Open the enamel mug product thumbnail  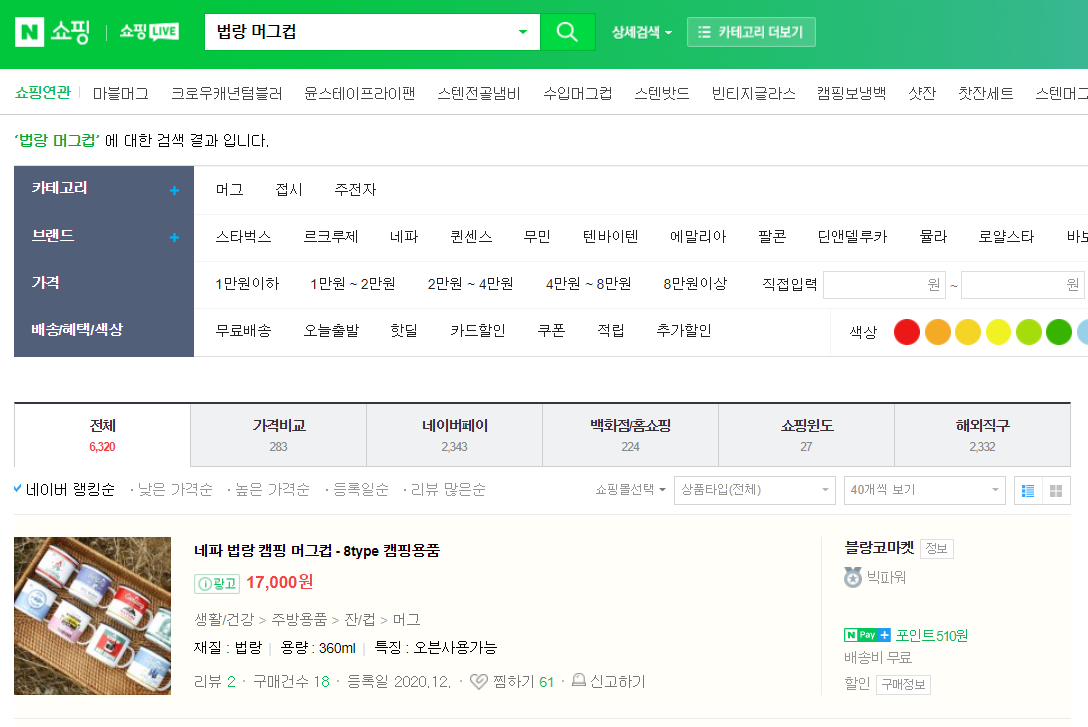92,616
